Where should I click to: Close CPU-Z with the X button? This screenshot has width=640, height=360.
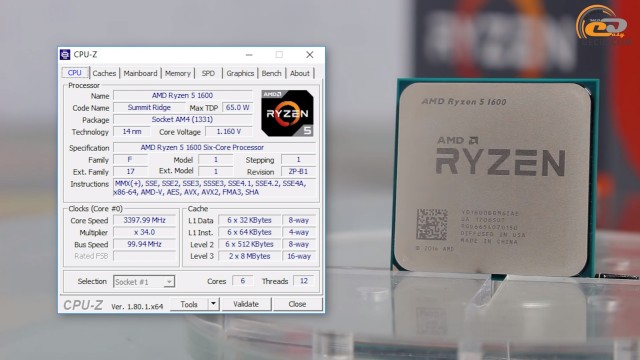[310, 55]
